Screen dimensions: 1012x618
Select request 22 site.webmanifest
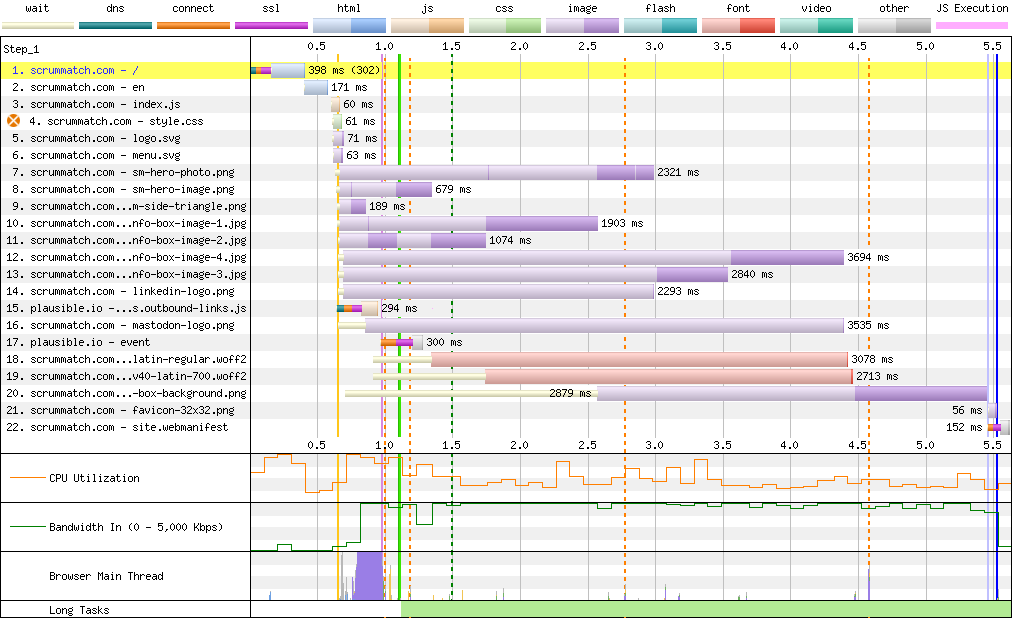click(x=117, y=427)
